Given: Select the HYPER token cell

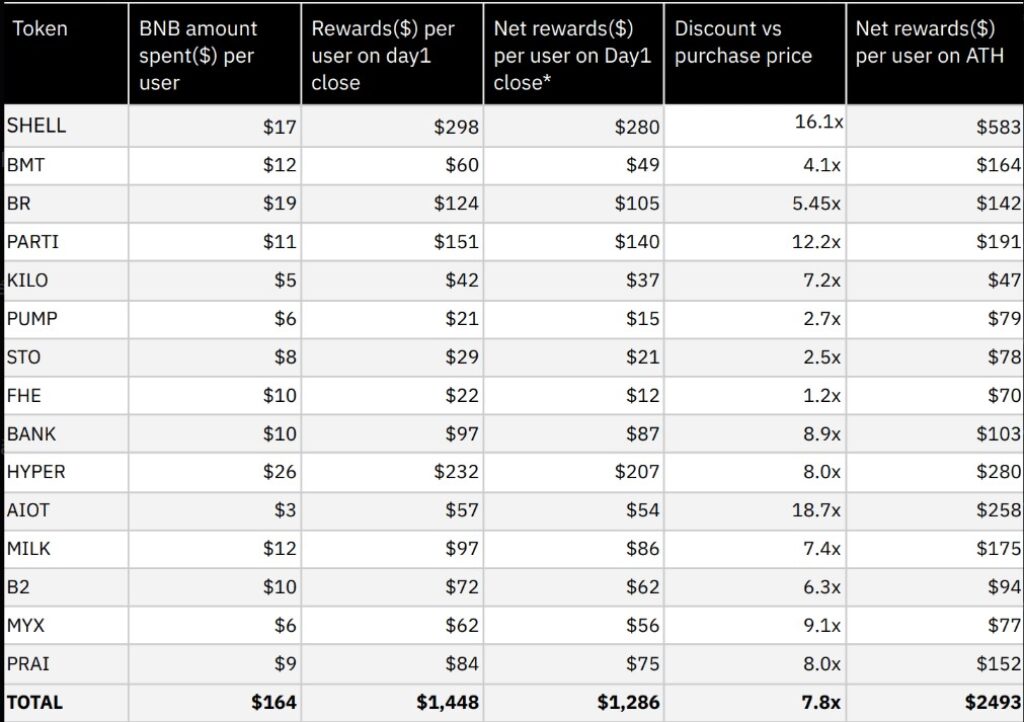Looking at the screenshot, I should 36,472.
